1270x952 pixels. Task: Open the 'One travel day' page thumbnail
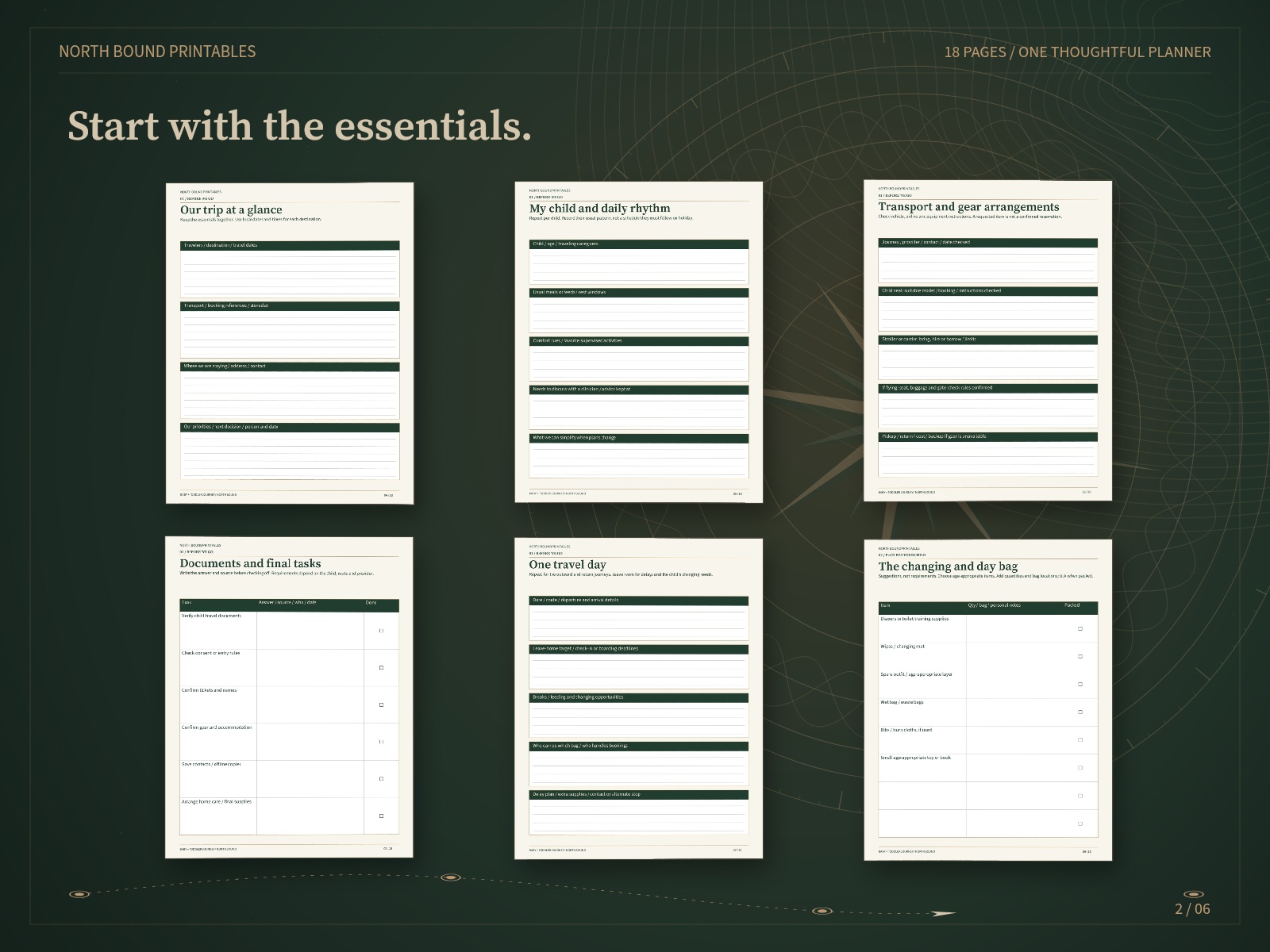coord(639,698)
